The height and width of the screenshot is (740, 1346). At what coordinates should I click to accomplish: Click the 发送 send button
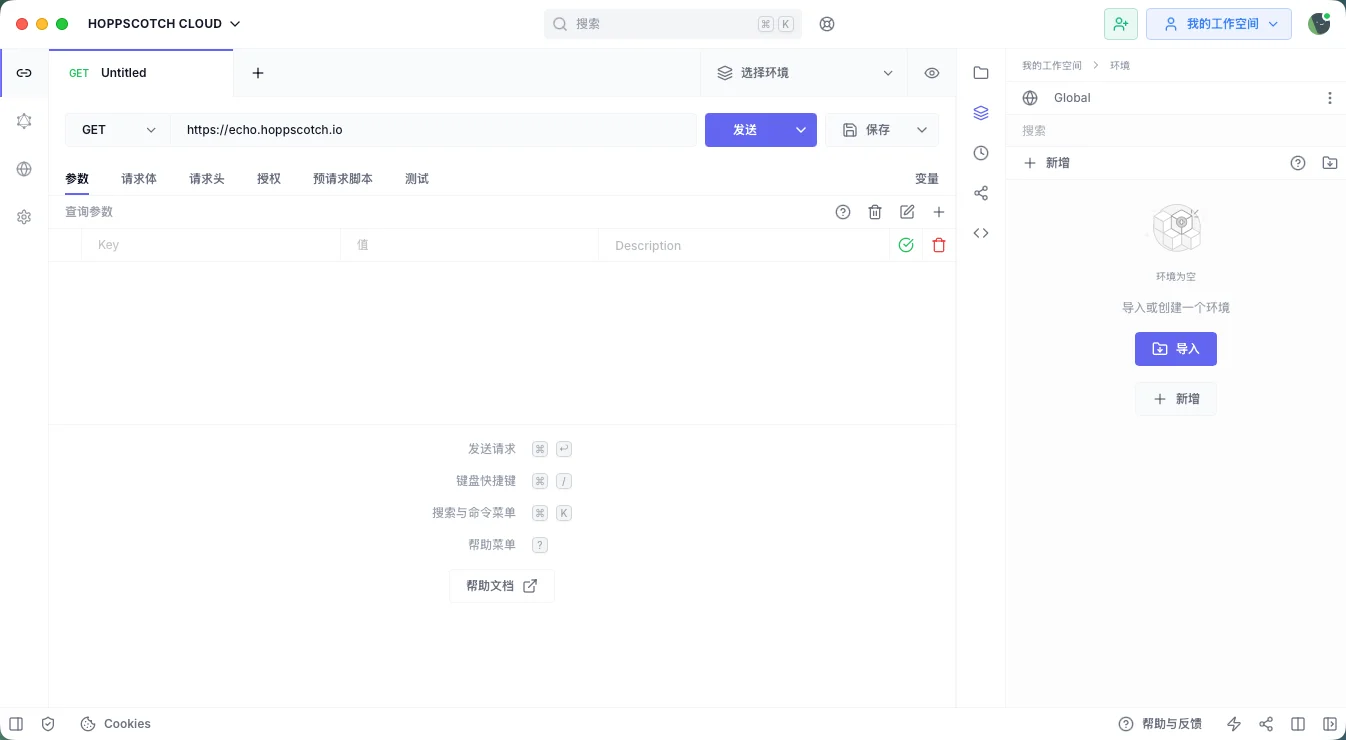pos(745,130)
